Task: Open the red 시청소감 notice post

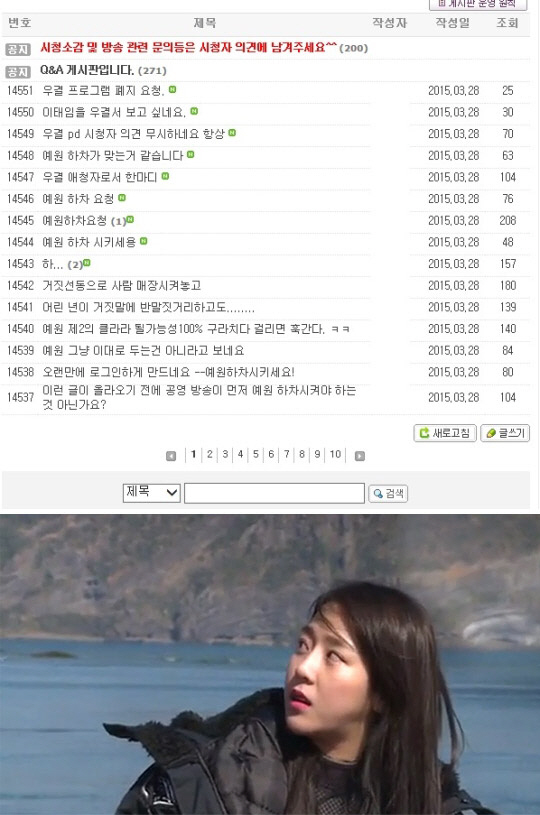Action: click(188, 48)
